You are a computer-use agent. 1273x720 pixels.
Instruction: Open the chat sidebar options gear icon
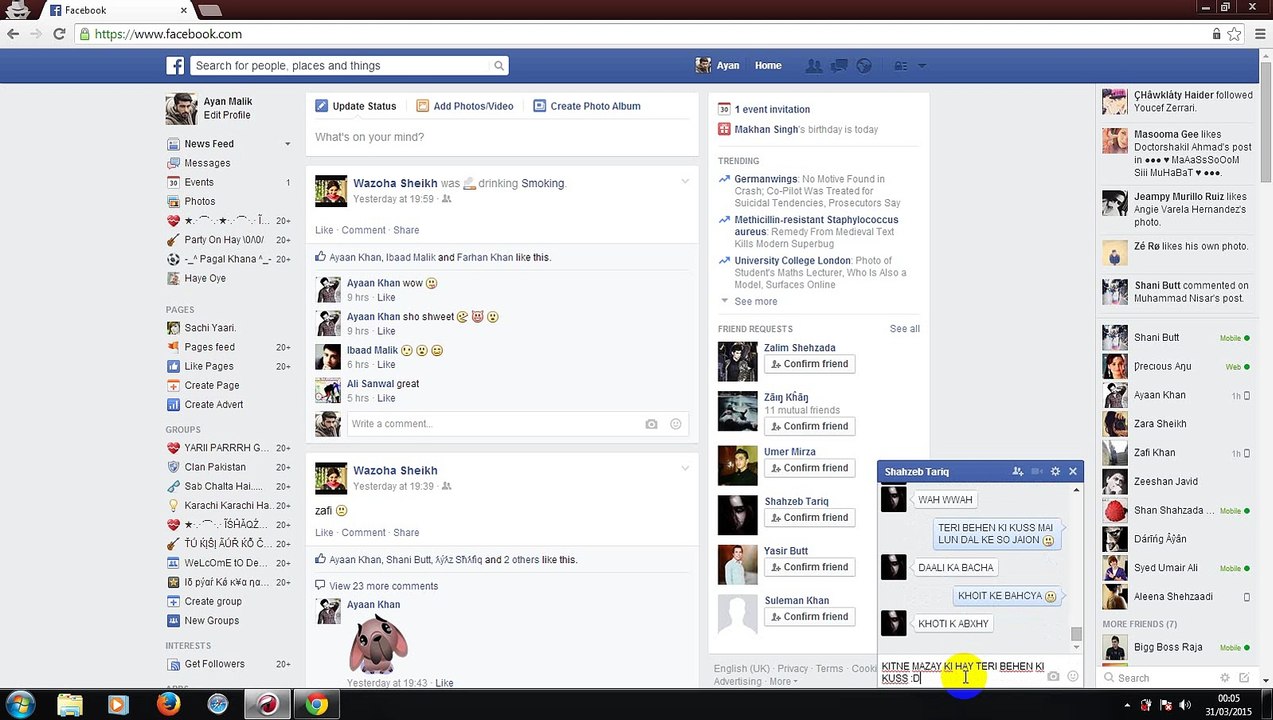click(x=1224, y=678)
